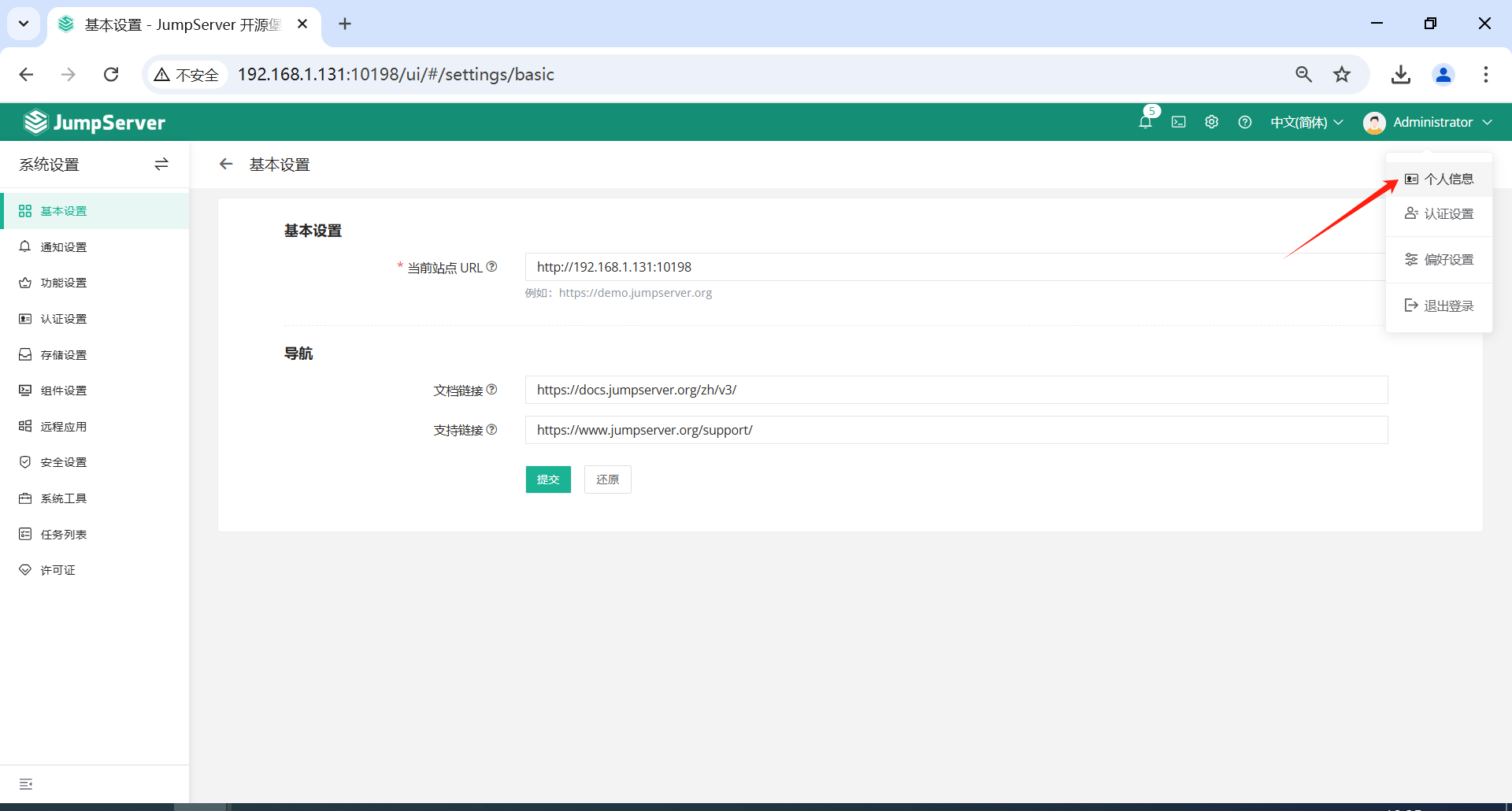This screenshot has width=1512, height=811.
Task: Open the tab search dropdown arrow
Action: coord(24,24)
